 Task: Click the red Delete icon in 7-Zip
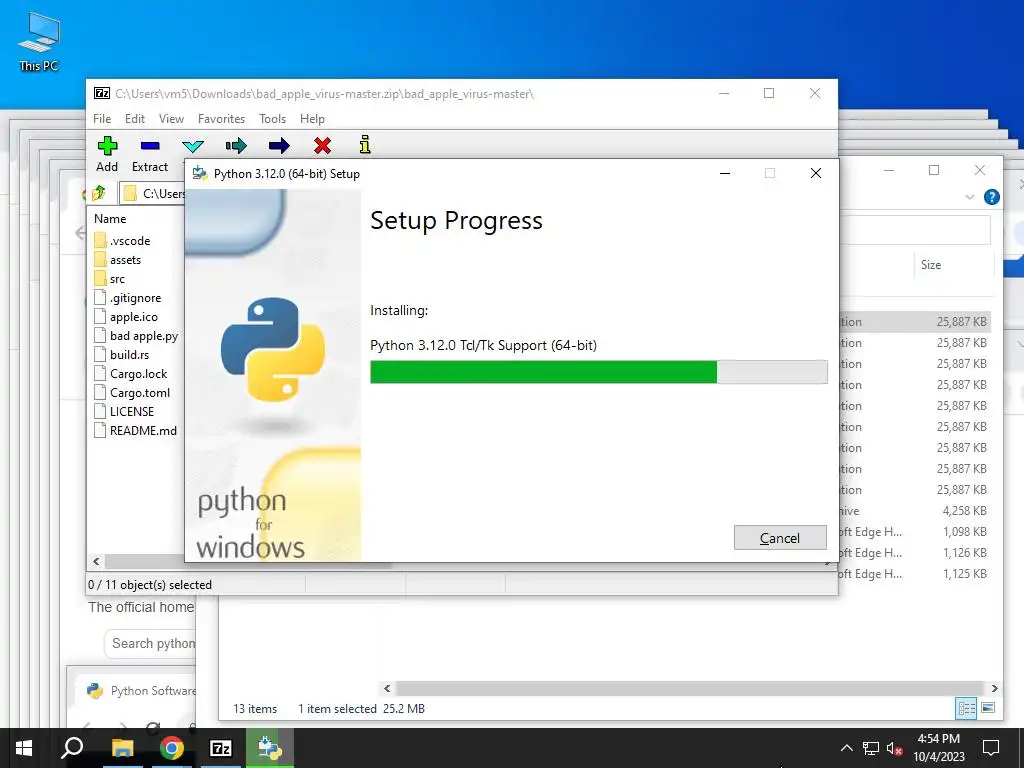point(322,146)
